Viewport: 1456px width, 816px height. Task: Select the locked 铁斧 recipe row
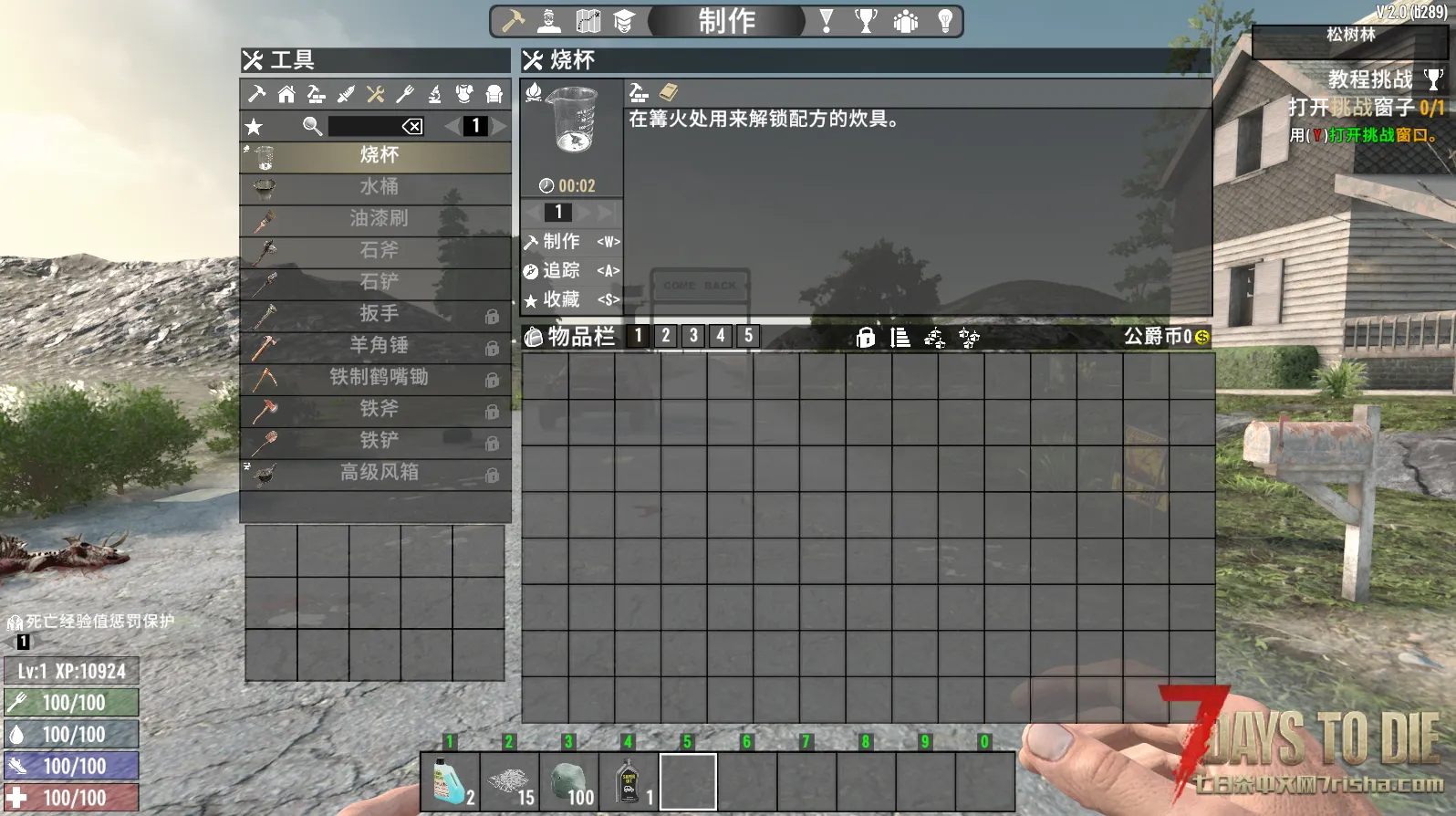(x=375, y=409)
